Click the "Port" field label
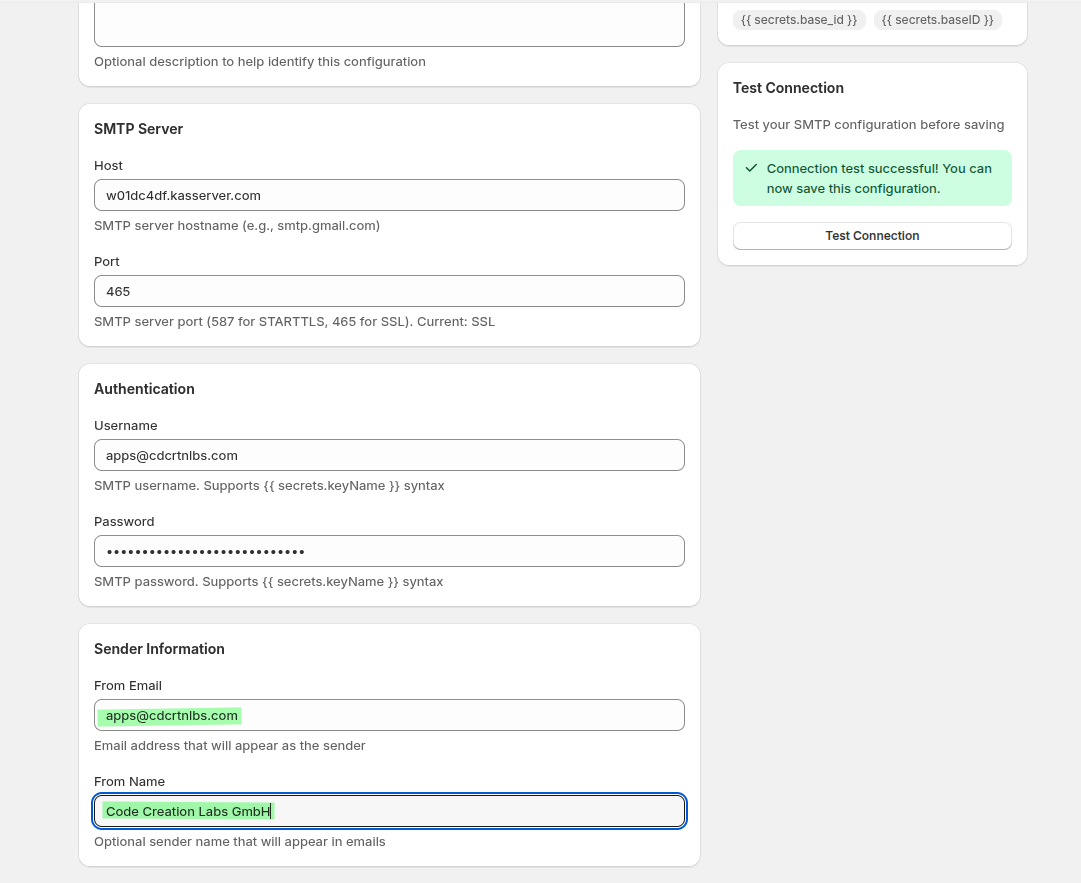Screen dimensions: 1081x883 click(x=107, y=261)
